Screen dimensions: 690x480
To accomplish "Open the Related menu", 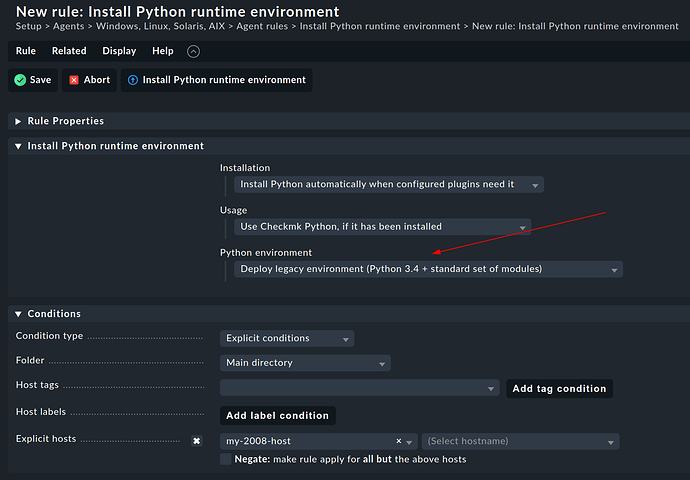I will (x=69, y=51).
